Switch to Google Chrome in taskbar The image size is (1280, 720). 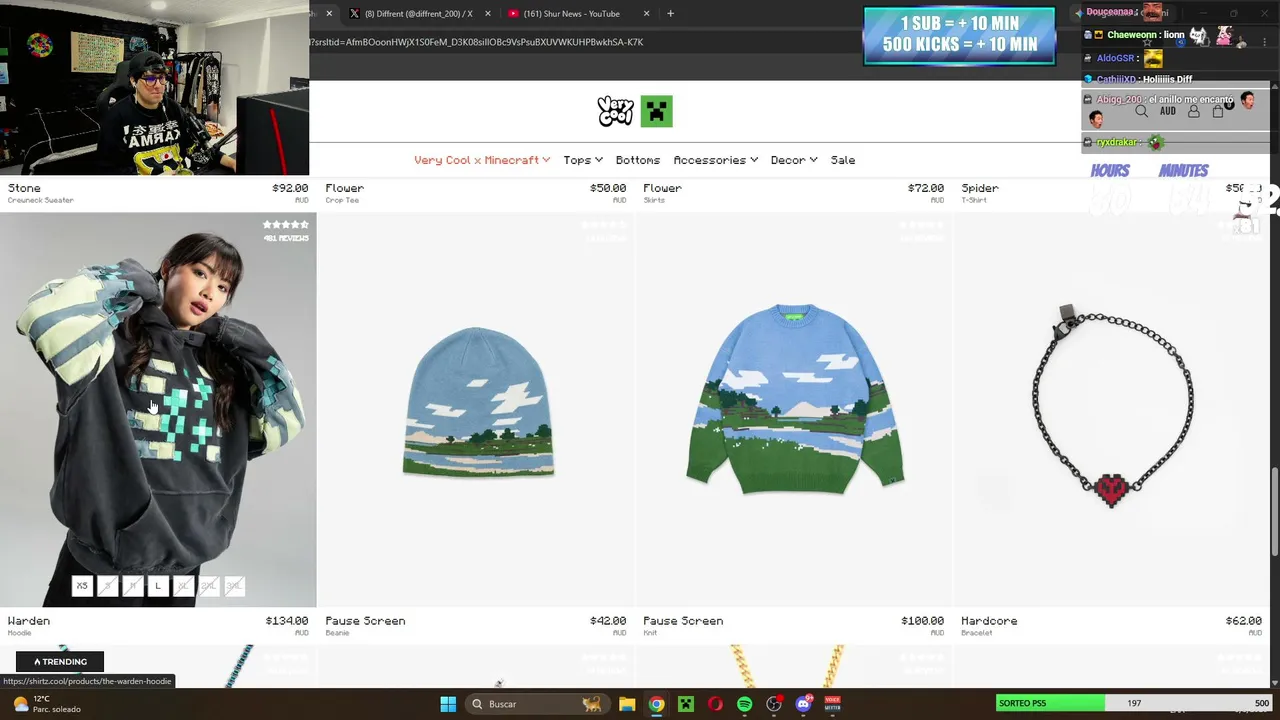click(x=656, y=704)
